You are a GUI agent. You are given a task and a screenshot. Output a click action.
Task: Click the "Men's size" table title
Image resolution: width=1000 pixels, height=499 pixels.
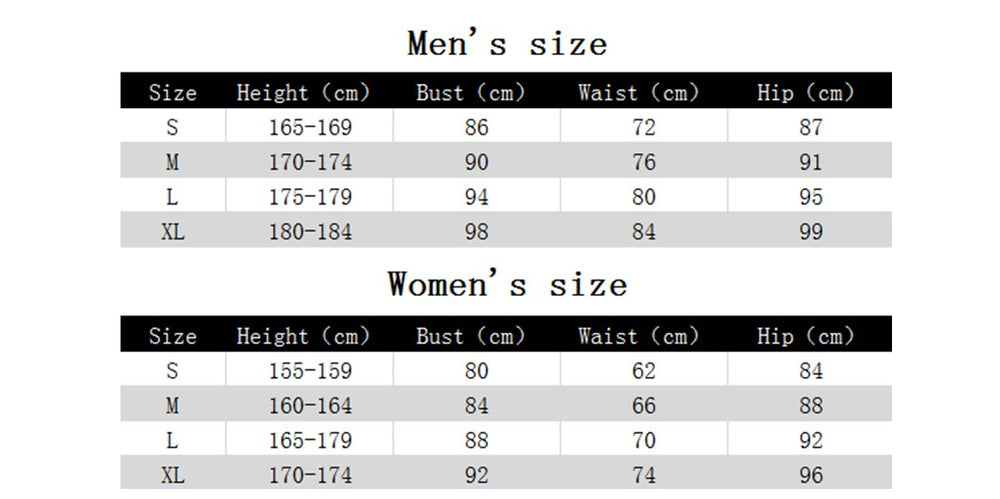tap(507, 44)
